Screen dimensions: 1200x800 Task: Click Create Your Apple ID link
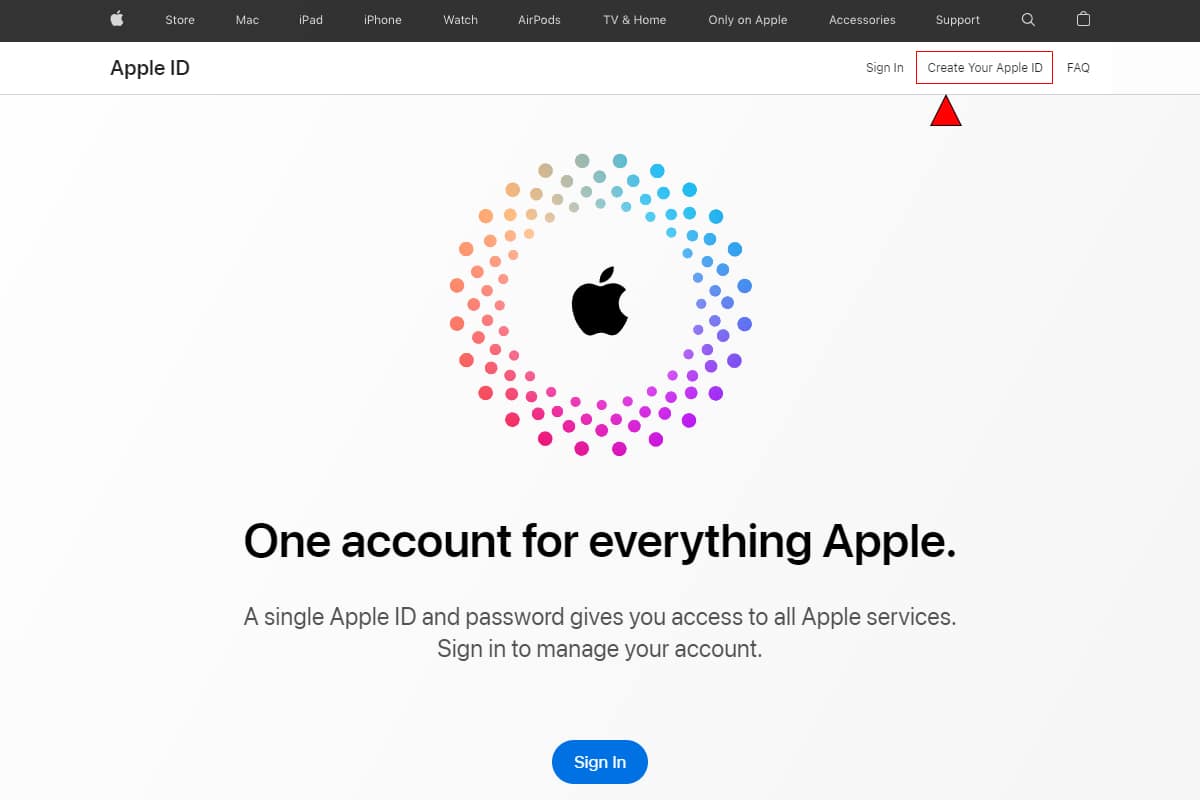[985, 68]
